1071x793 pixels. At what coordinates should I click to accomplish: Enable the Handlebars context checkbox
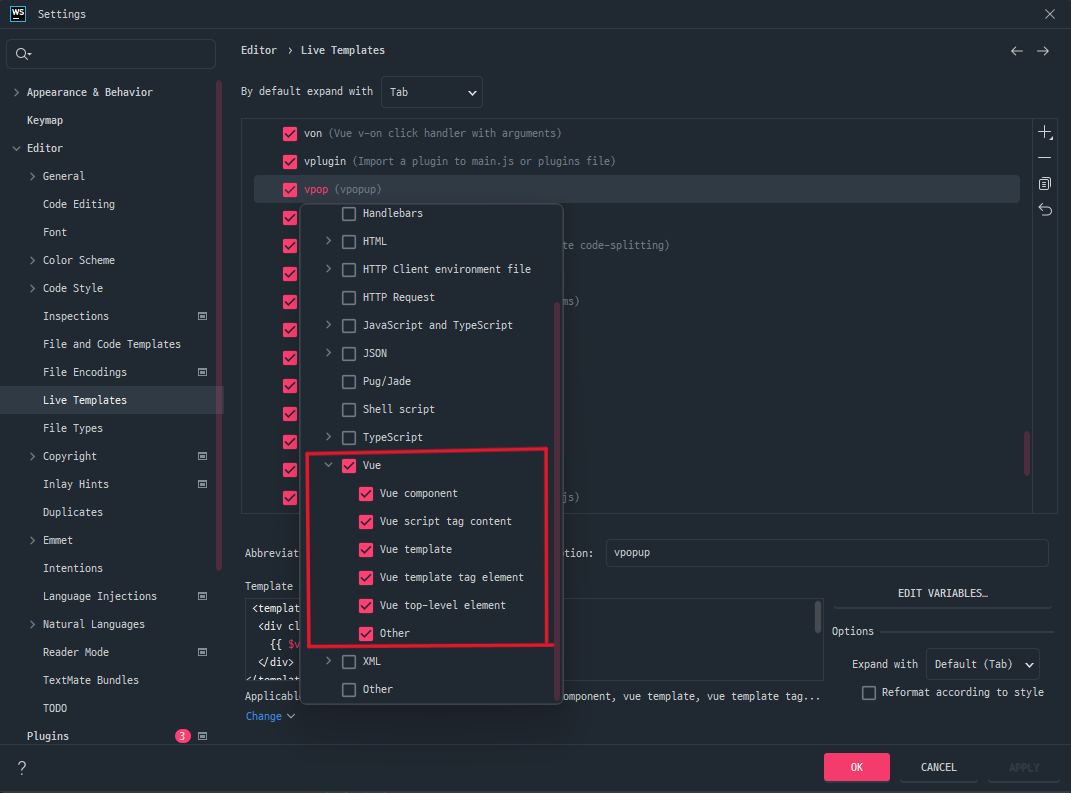click(349, 214)
